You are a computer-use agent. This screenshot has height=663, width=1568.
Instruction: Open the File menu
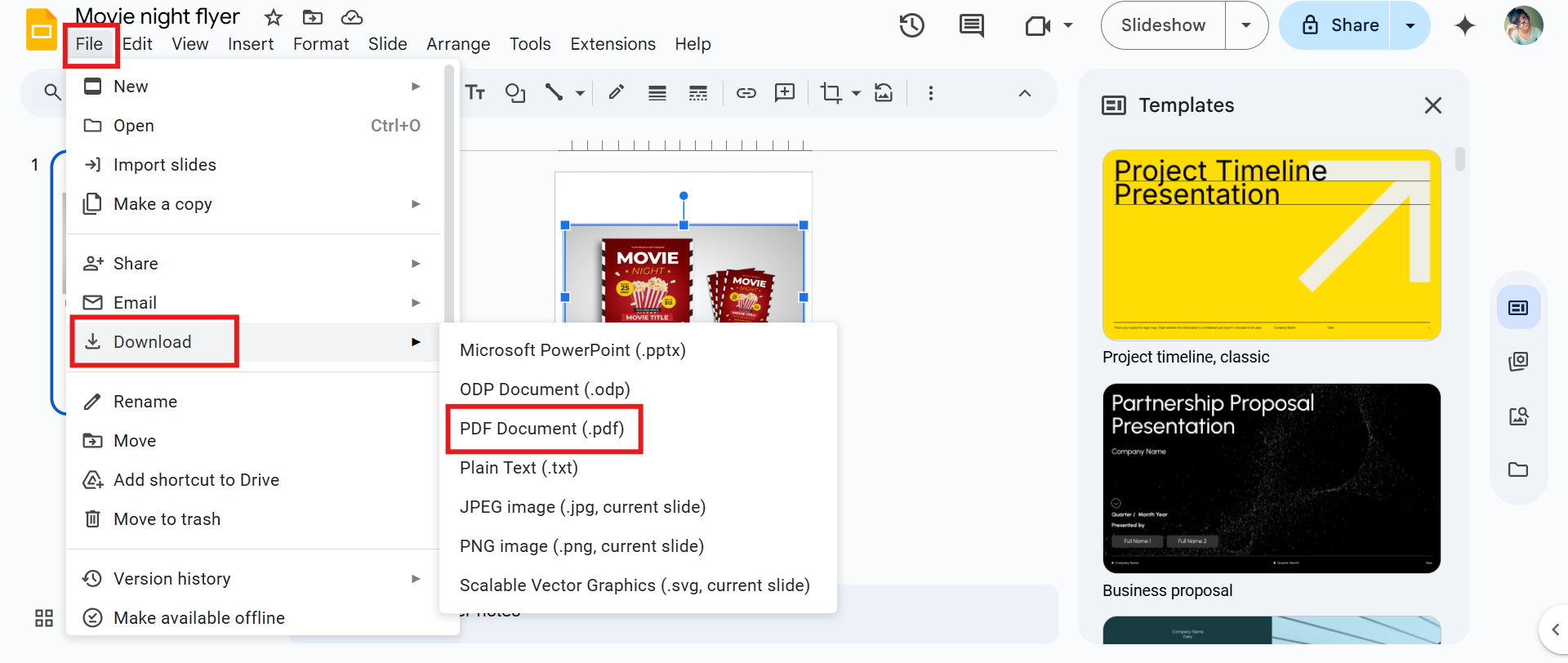pyautogui.click(x=90, y=44)
